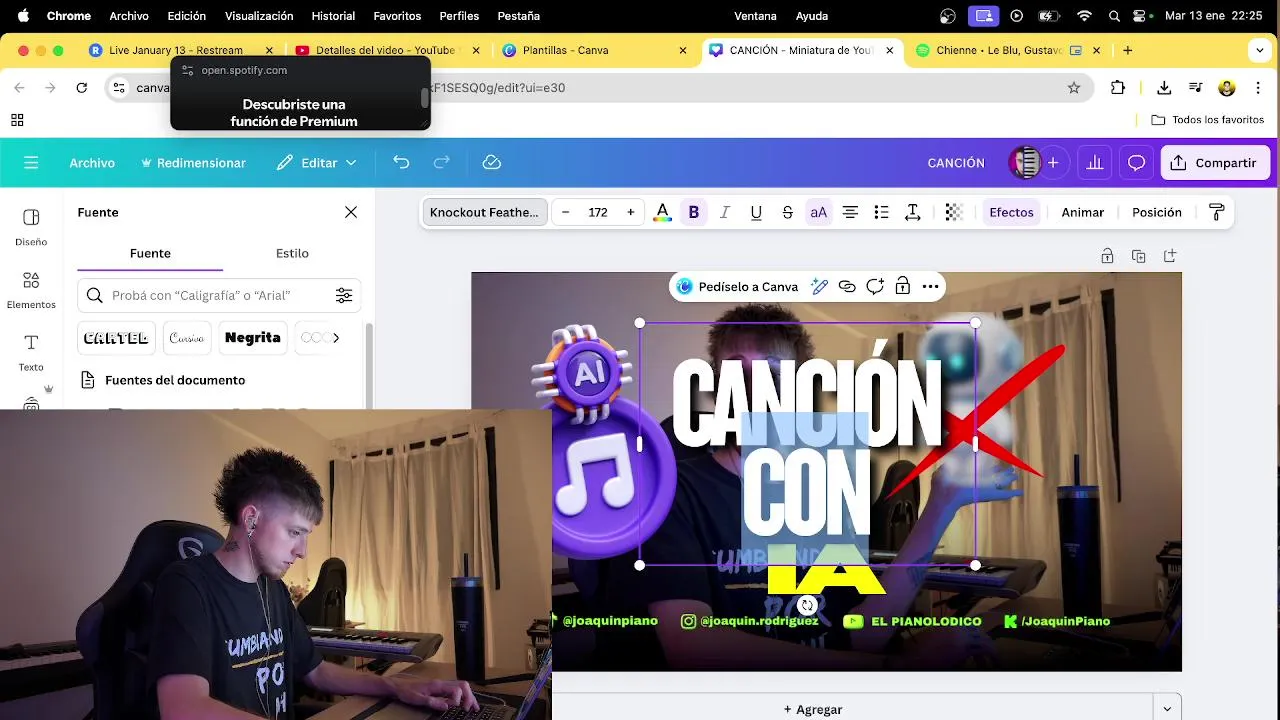Lock the page with padlock icon
This screenshot has height=720, width=1280.
(1107, 256)
